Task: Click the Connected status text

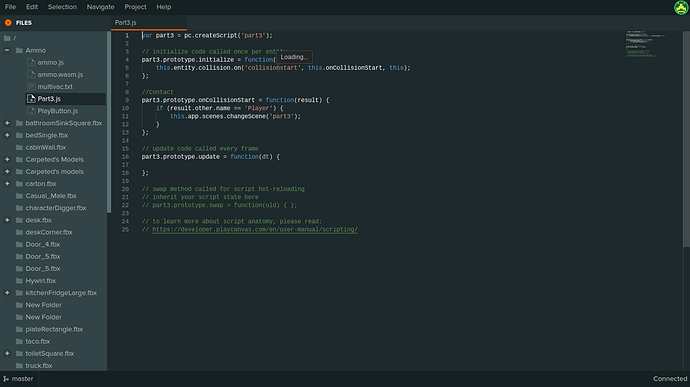Action: pyautogui.click(x=670, y=379)
